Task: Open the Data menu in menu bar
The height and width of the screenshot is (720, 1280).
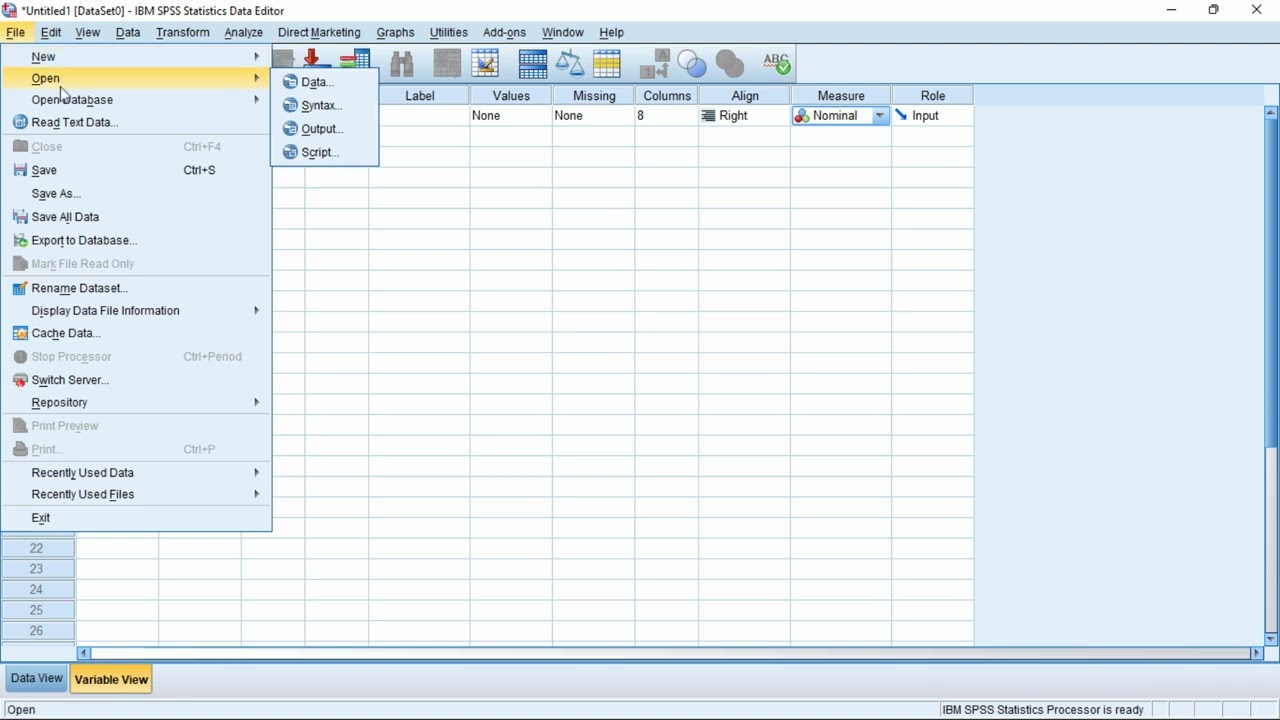Action: (x=128, y=32)
